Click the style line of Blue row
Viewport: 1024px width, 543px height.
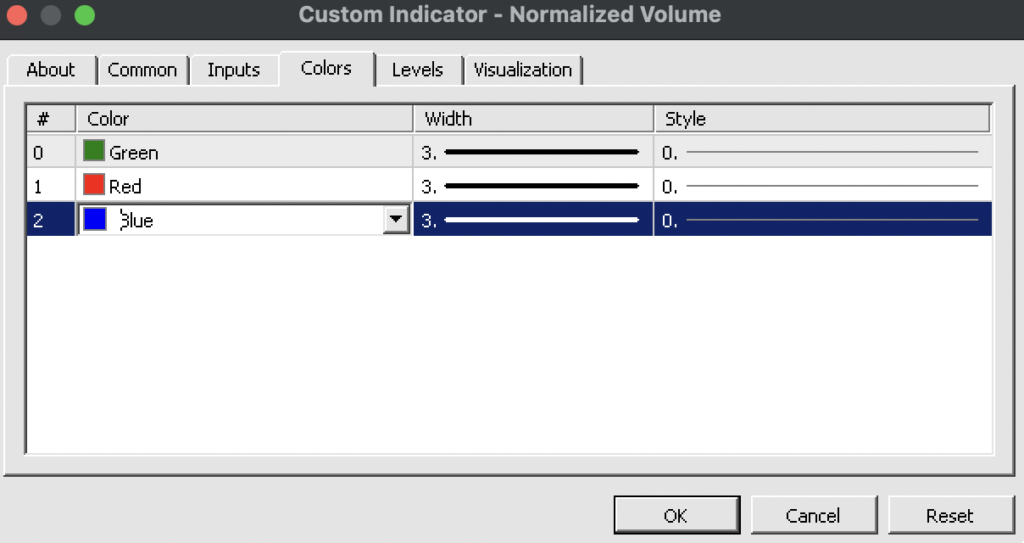click(831, 220)
